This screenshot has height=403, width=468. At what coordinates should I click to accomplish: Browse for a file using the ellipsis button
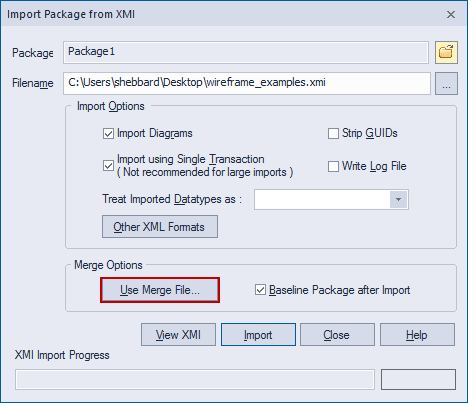pyautogui.click(x=446, y=83)
